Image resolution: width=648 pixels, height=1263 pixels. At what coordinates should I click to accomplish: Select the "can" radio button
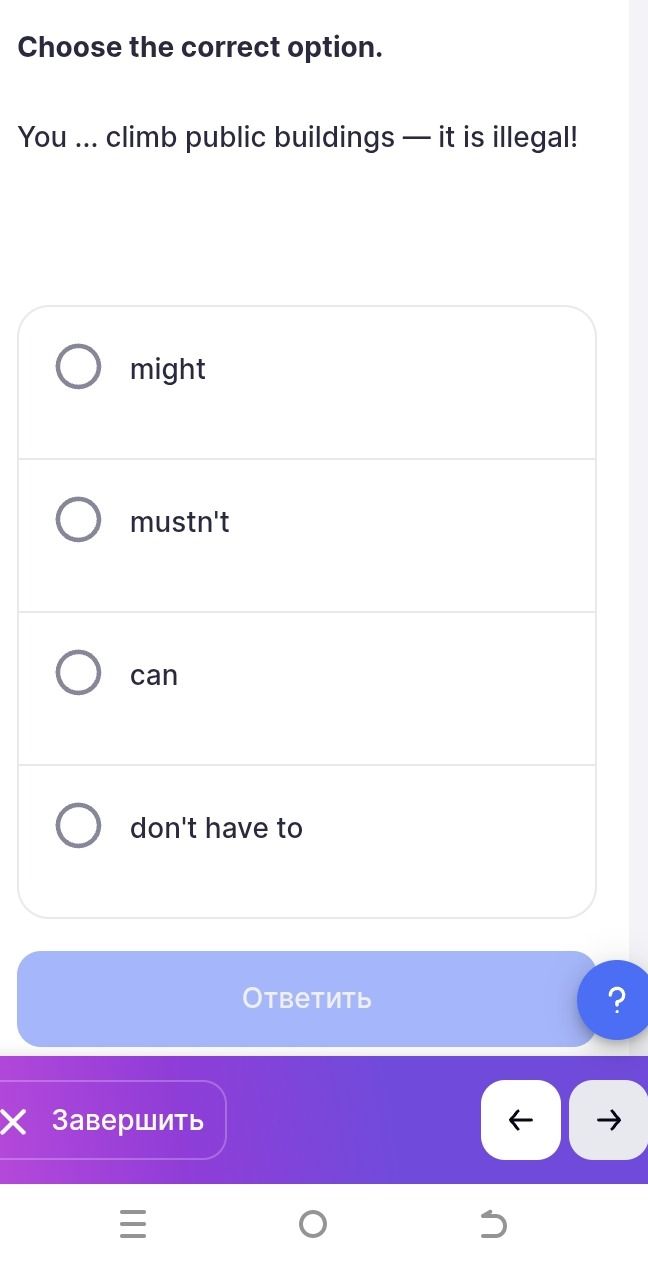78,674
